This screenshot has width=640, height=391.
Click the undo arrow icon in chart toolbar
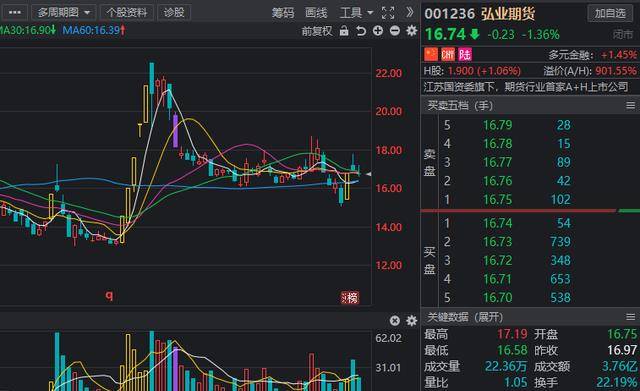pyautogui.click(x=361, y=31)
